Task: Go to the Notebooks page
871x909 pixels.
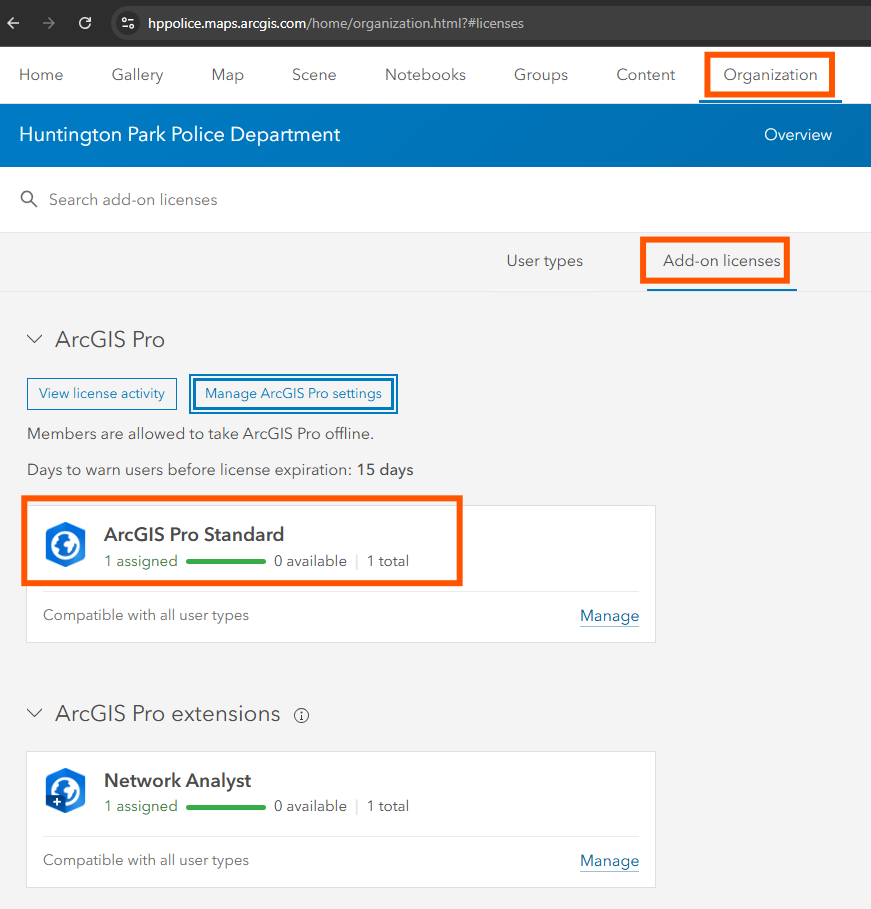Action: (425, 75)
